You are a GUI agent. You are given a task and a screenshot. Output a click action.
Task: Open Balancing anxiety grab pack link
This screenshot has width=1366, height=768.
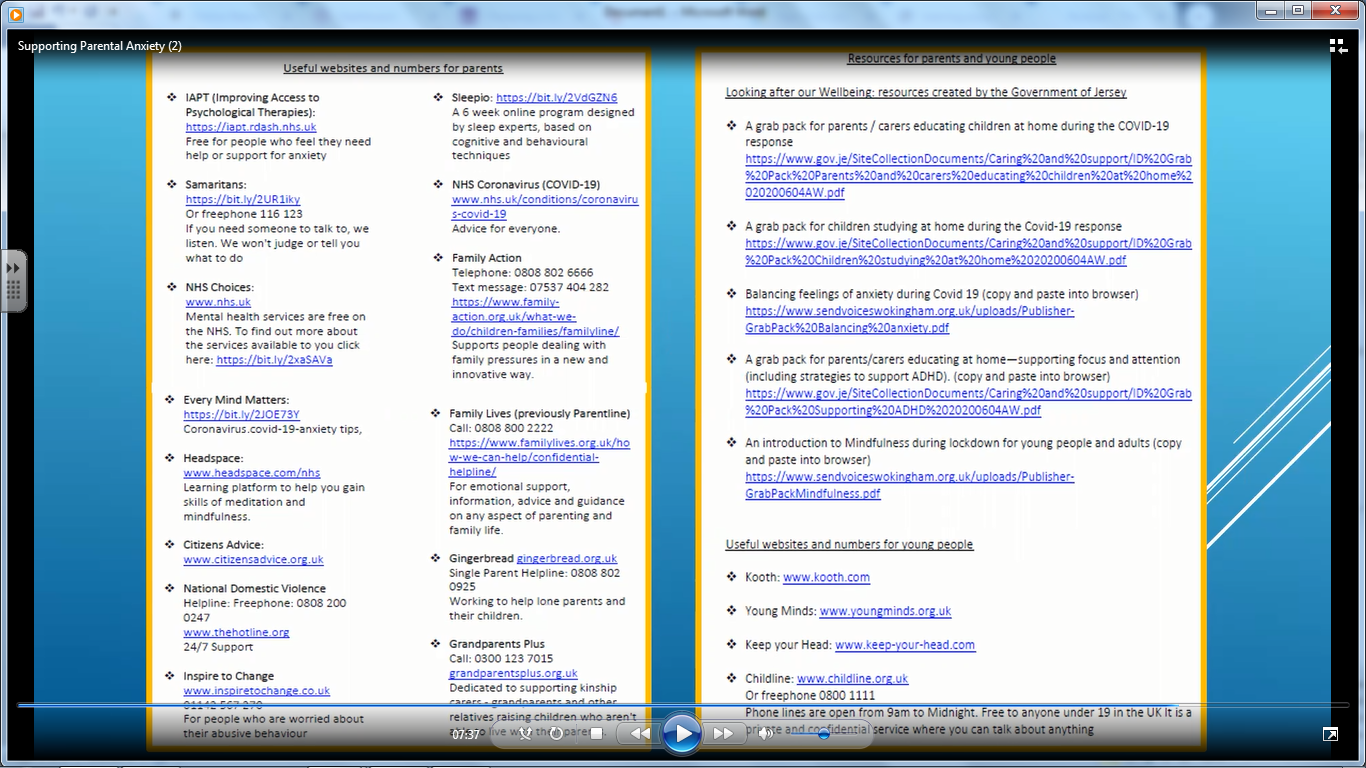(x=910, y=319)
